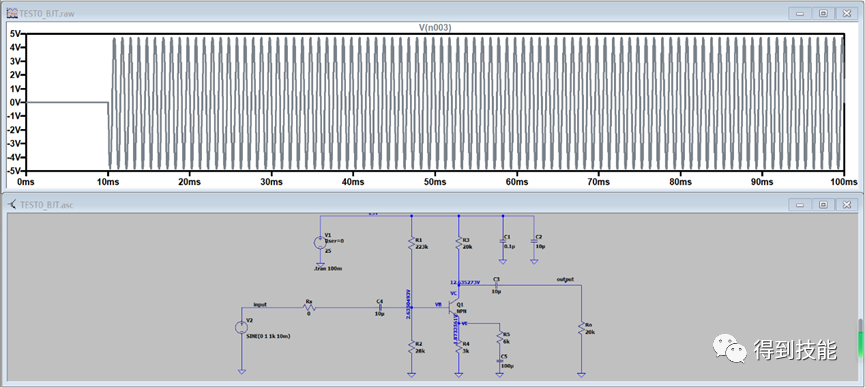Click capacitor C4 10µ symbol
The image size is (865, 388).
(380, 307)
